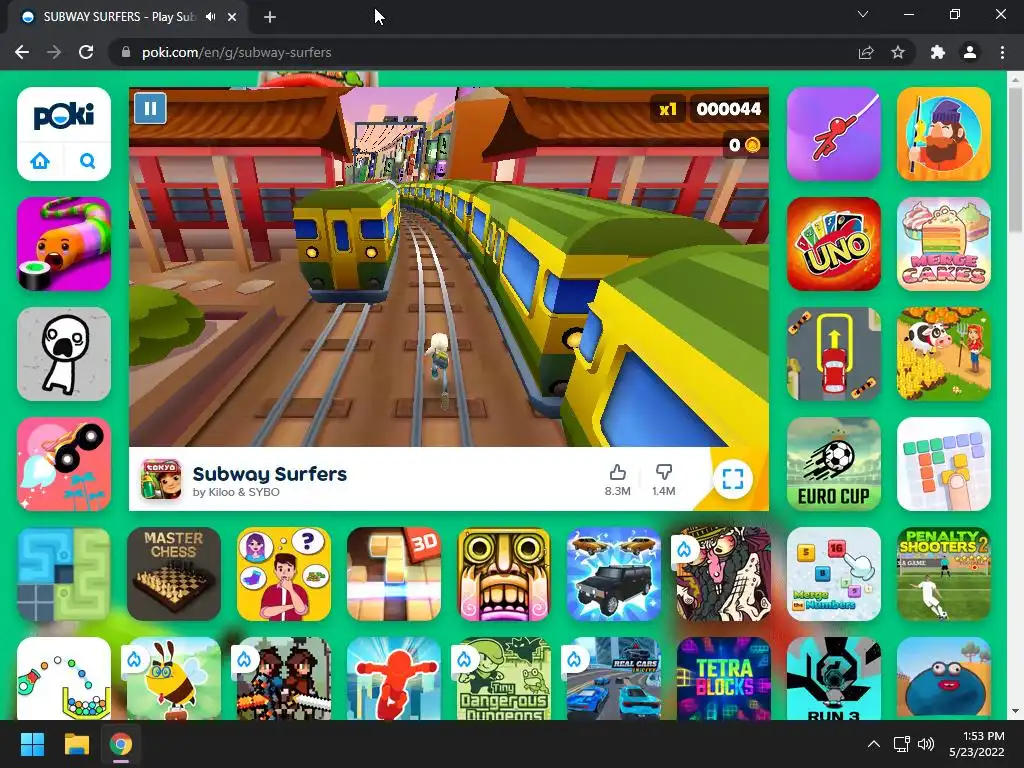Open the sushi snake game
This screenshot has width=1024, height=768.
64,244
